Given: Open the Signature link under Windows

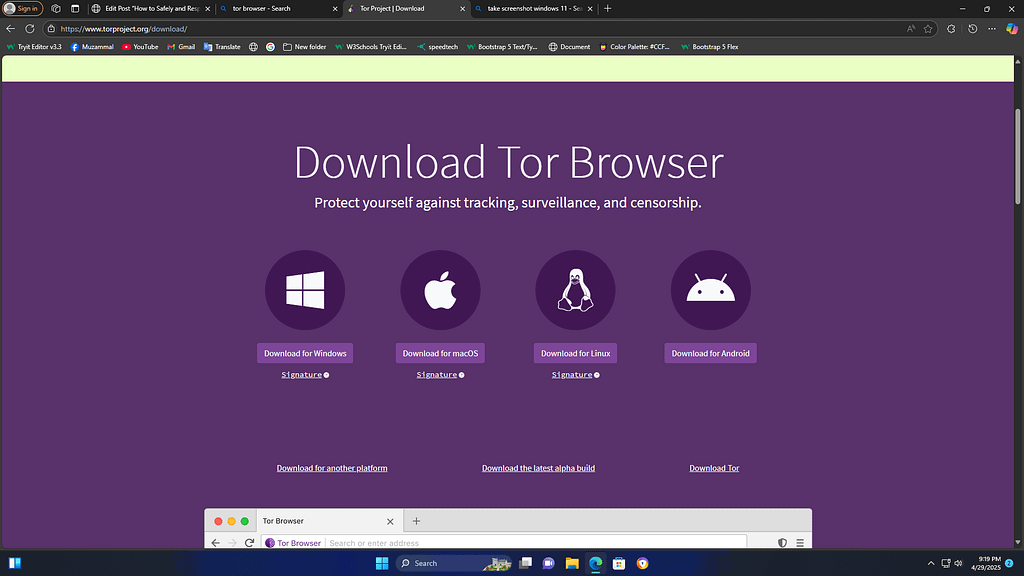Looking at the screenshot, I should pos(302,375).
